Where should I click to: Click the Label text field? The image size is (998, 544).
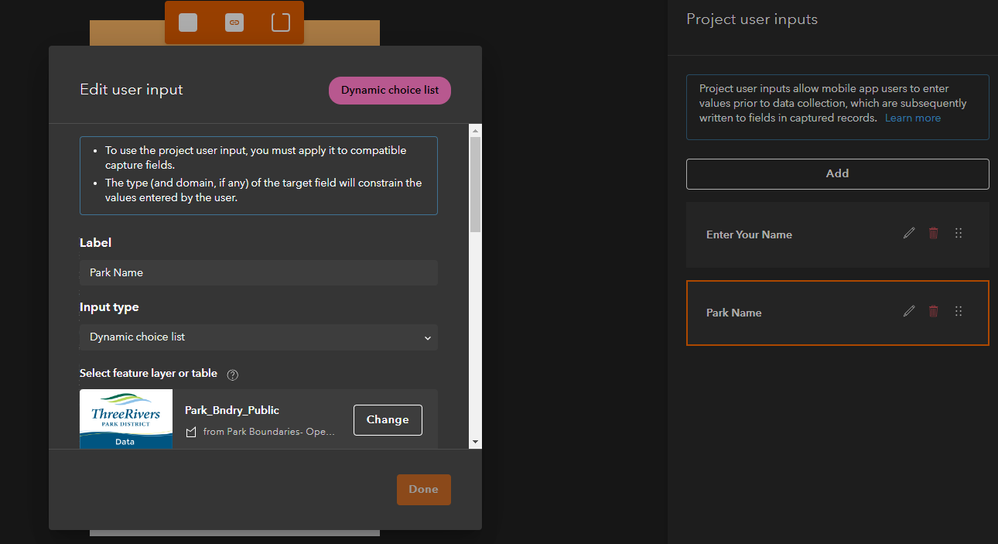[258, 272]
